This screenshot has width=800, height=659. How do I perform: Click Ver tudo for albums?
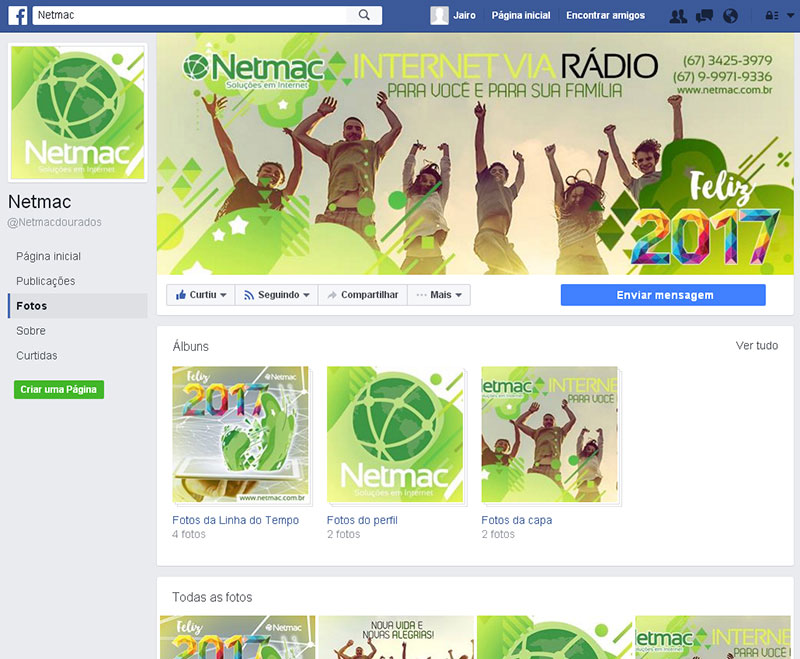click(x=757, y=345)
